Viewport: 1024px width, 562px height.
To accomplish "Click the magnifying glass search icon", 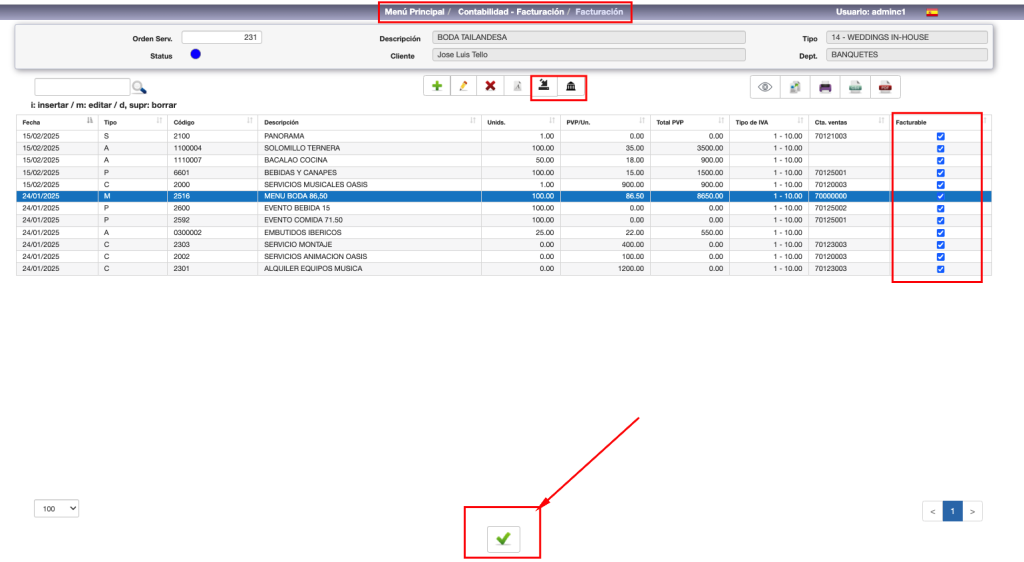I will pyautogui.click(x=139, y=87).
